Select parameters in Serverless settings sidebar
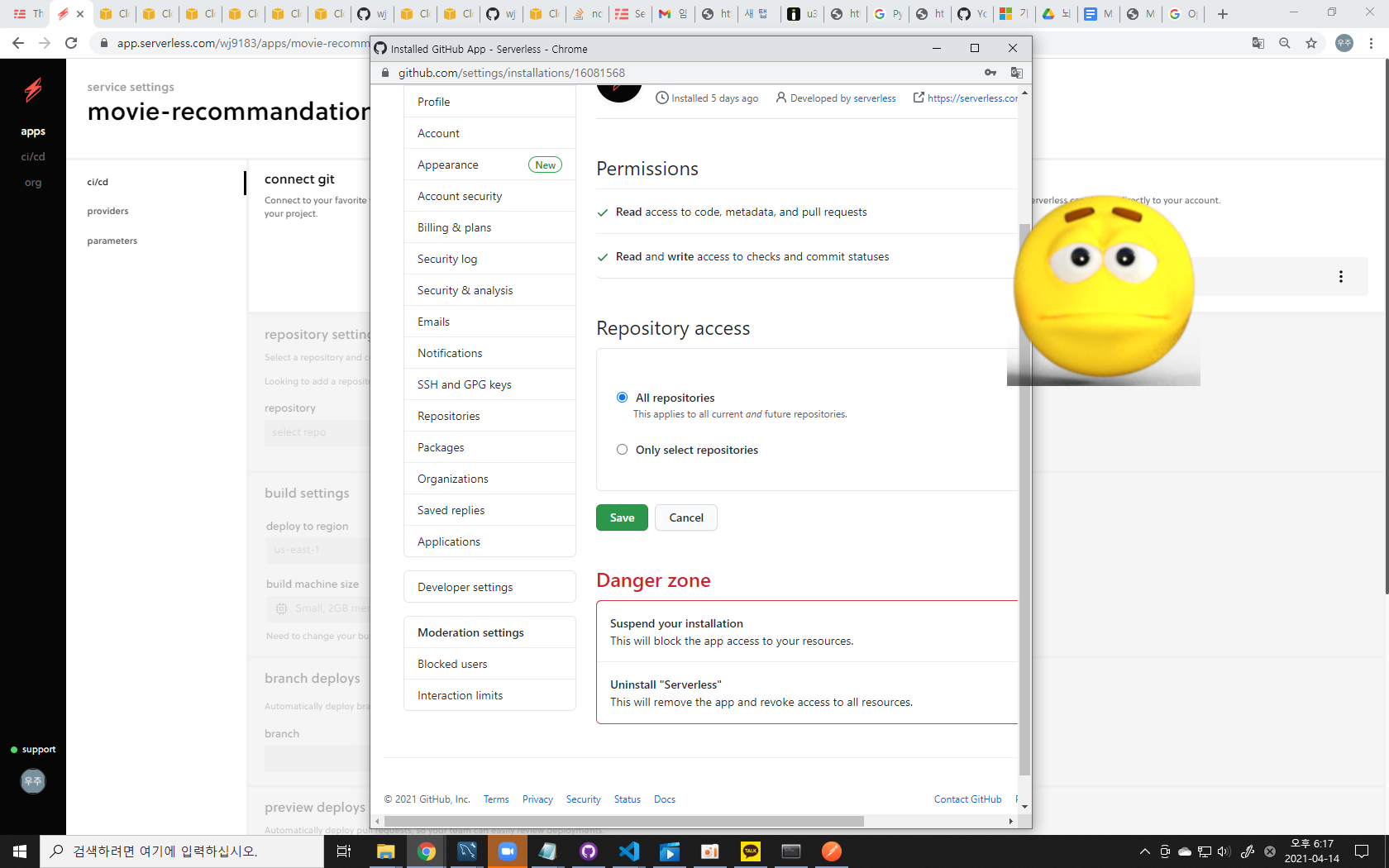1389x868 pixels. coord(112,241)
